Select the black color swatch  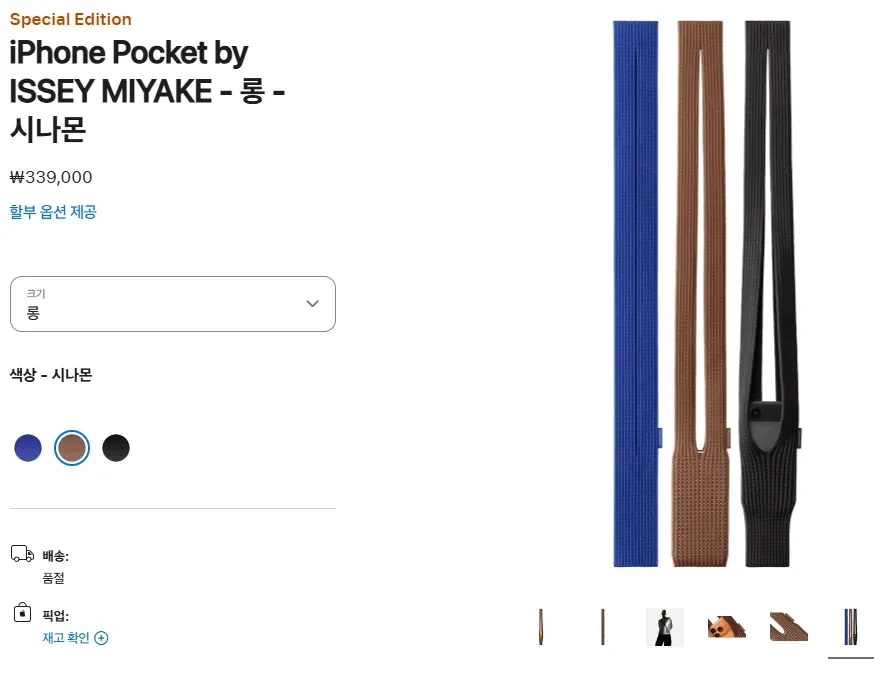click(116, 448)
